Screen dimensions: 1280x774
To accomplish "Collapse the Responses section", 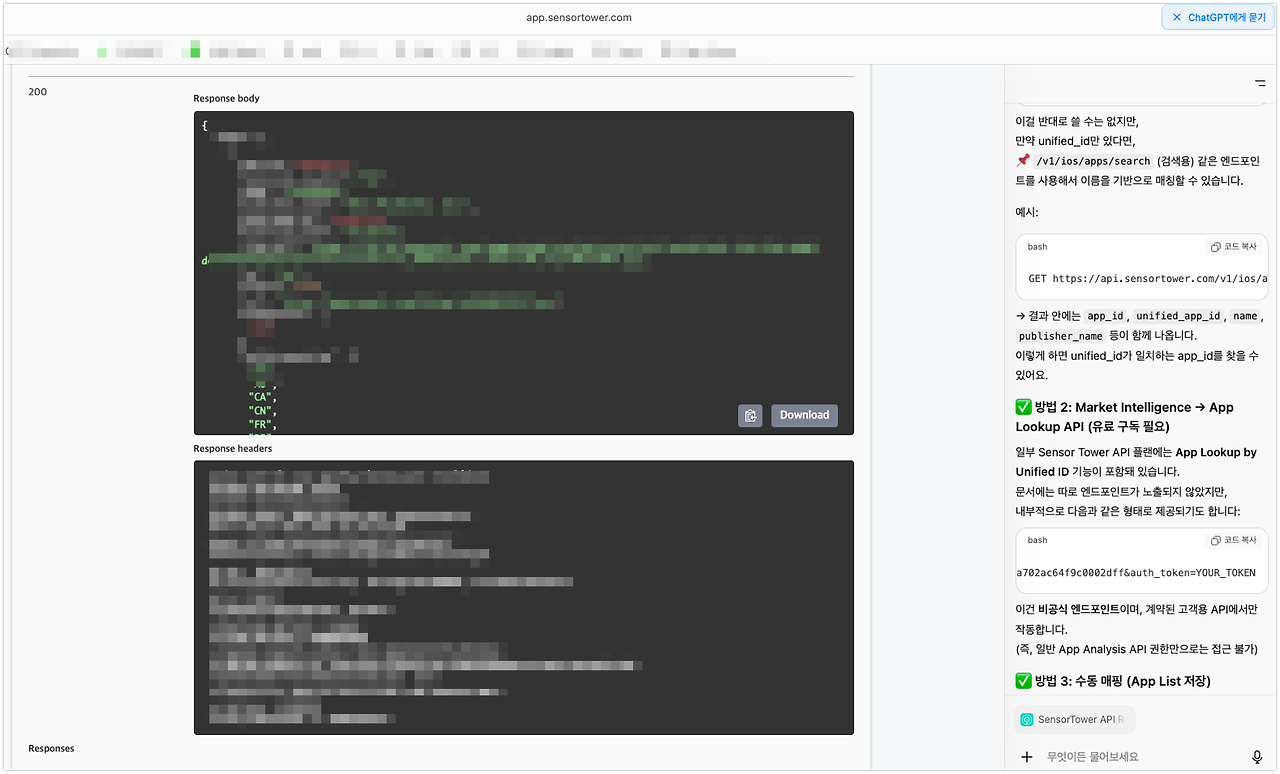I will (51, 748).
